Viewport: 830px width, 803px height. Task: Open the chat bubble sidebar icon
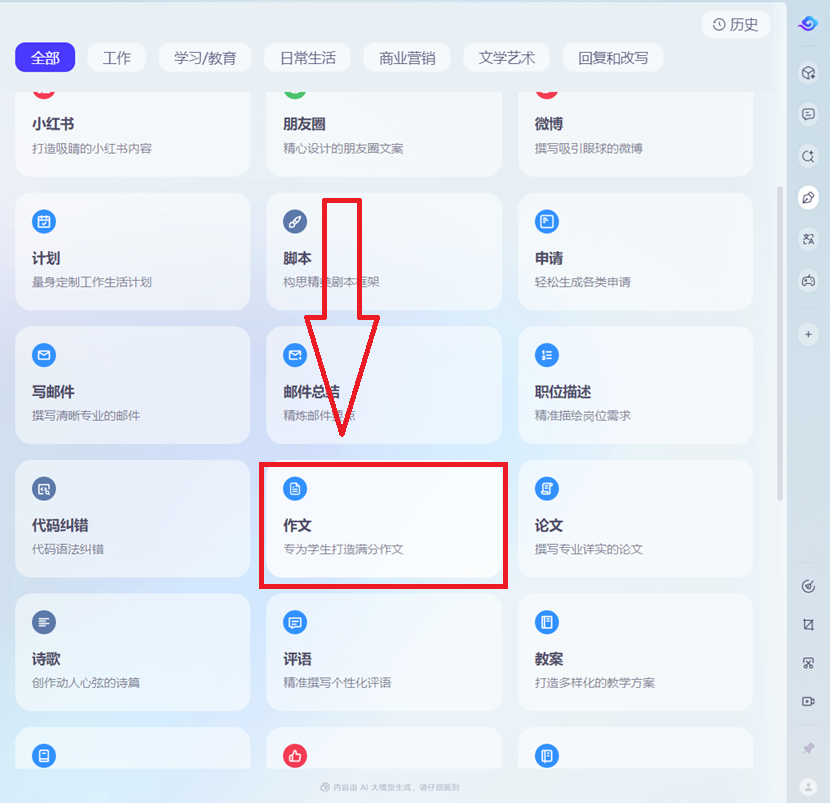tap(808, 114)
